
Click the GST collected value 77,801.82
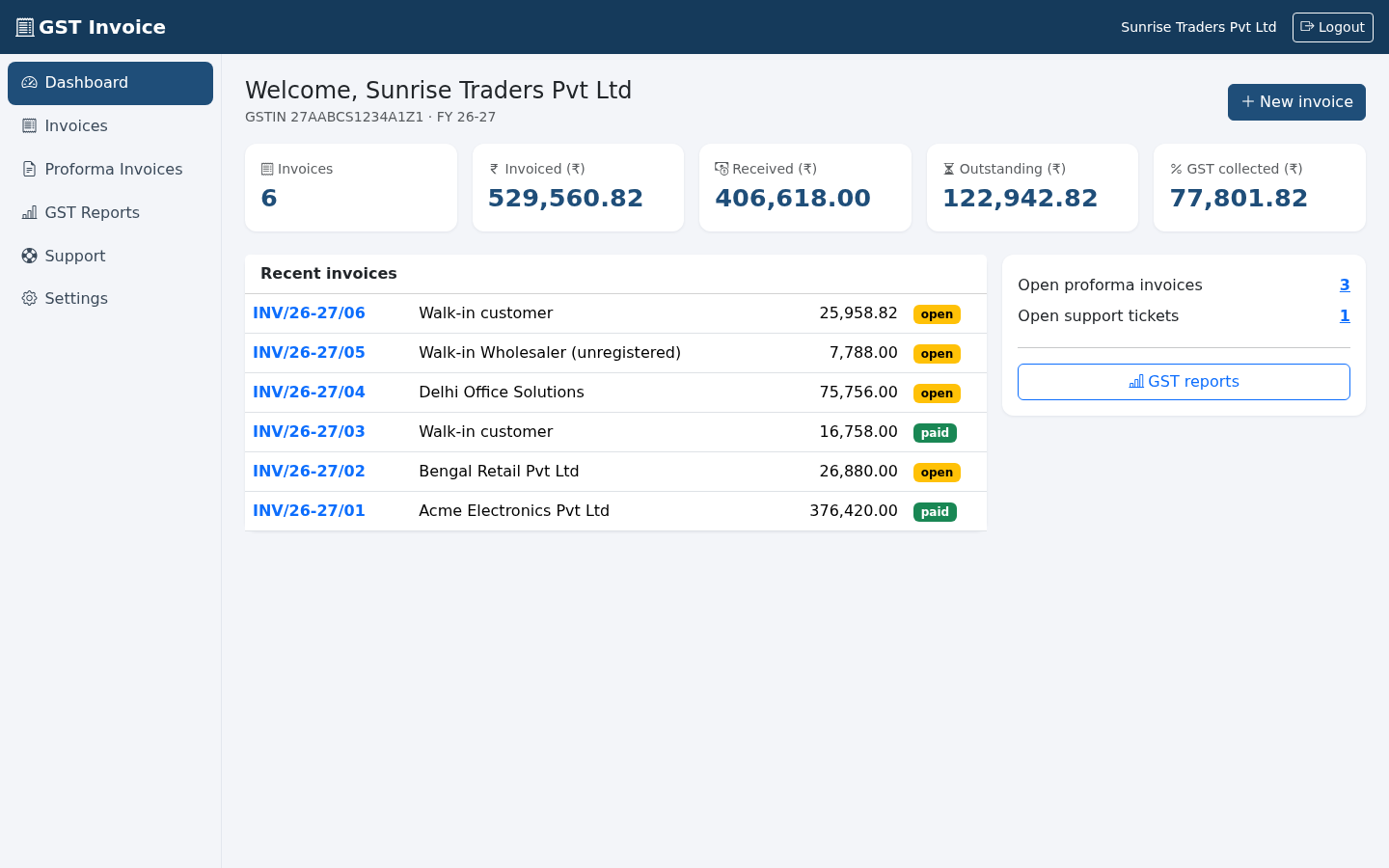point(1239,199)
